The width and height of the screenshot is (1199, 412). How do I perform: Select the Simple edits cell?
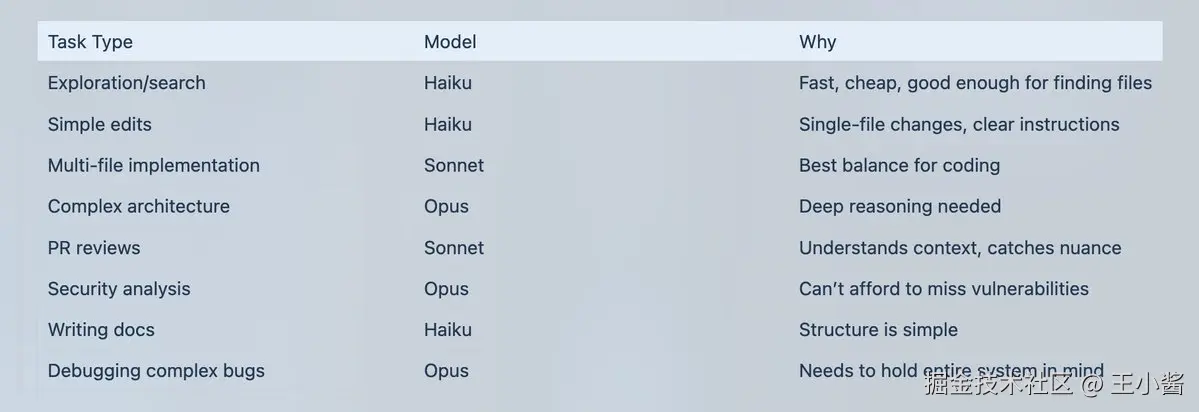[99, 124]
